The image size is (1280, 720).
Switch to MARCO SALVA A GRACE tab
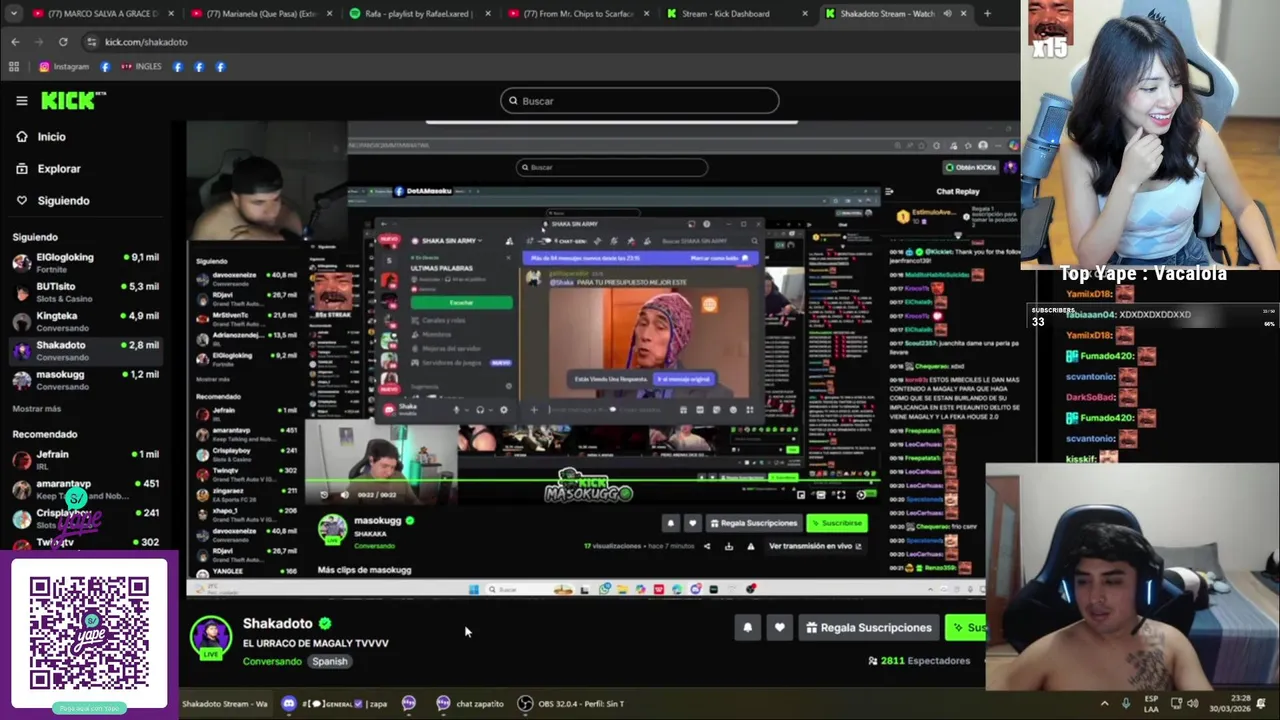(x=103, y=14)
